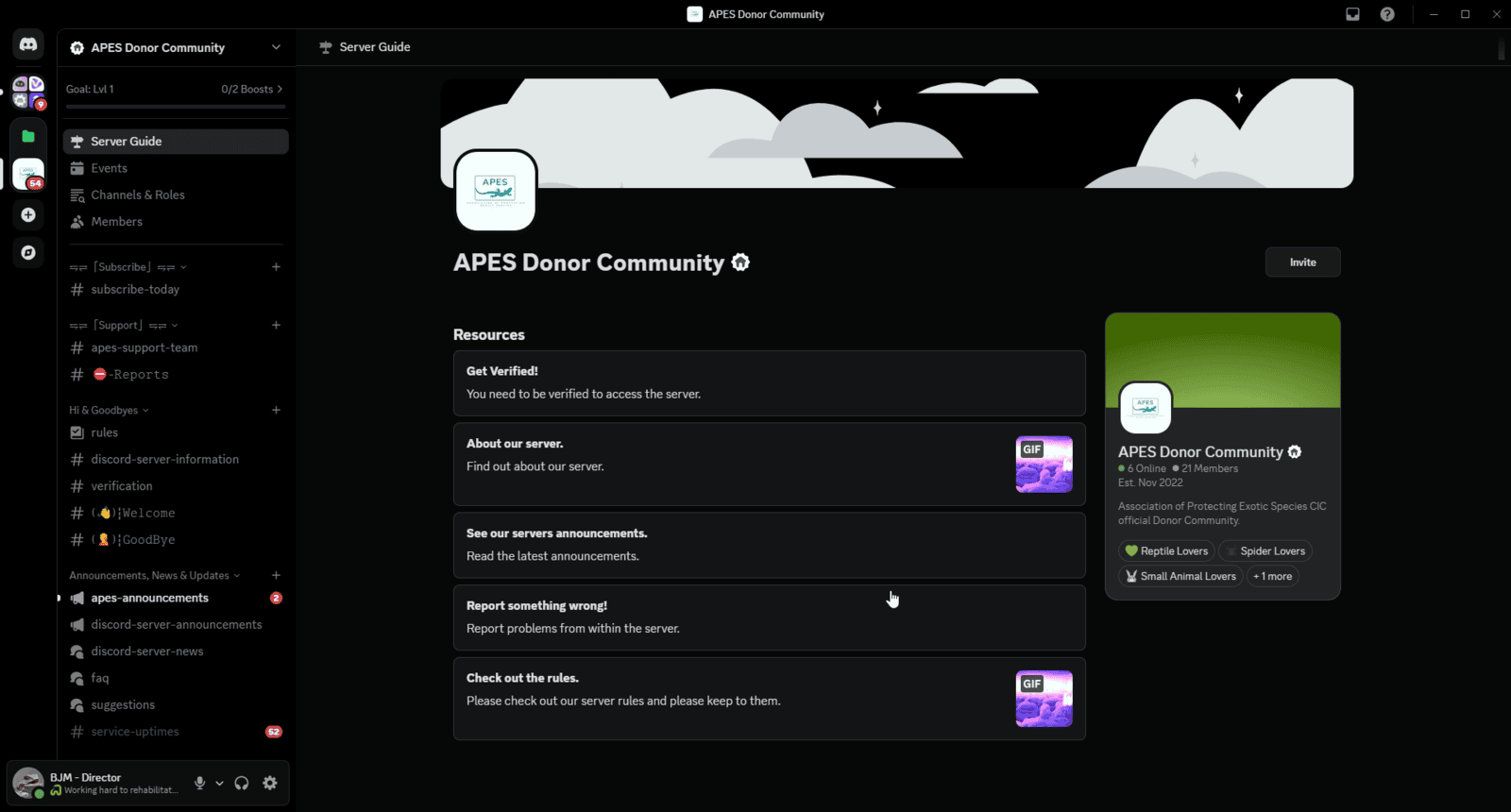1511x812 pixels.
Task: Click the Invite button
Action: point(1302,262)
